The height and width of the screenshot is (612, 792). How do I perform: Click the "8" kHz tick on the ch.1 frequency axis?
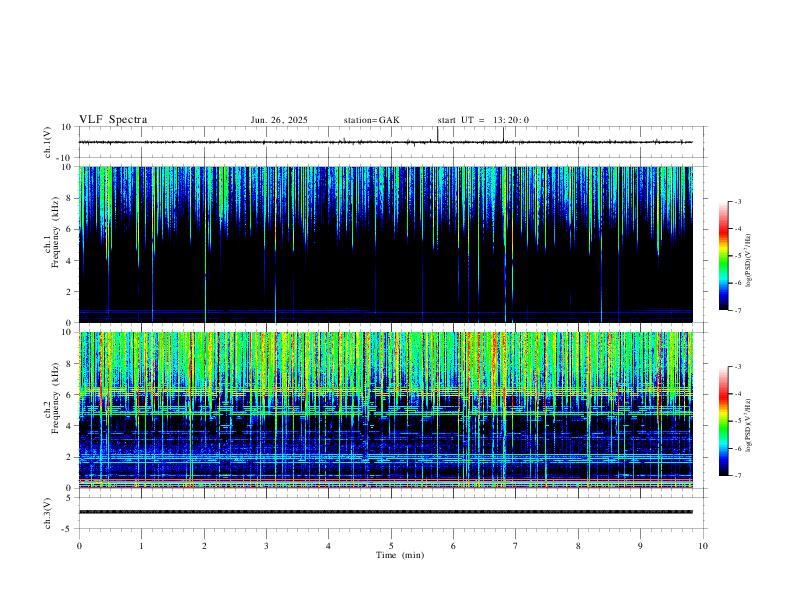(x=70, y=198)
